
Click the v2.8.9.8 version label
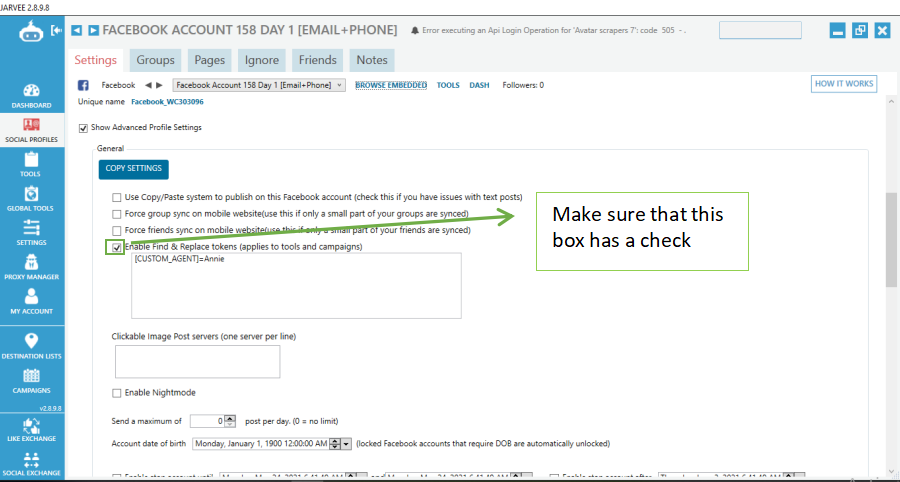pyautogui.click(x=51, y=408)
